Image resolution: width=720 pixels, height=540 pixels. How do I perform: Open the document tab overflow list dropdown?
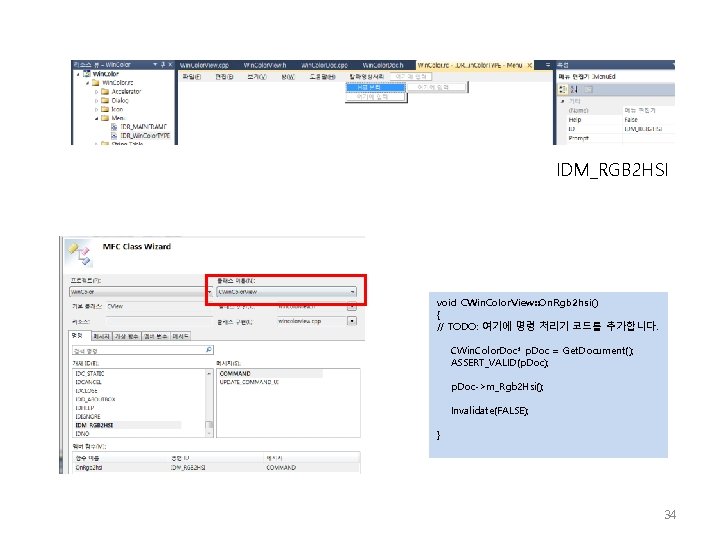pos(548,65)
